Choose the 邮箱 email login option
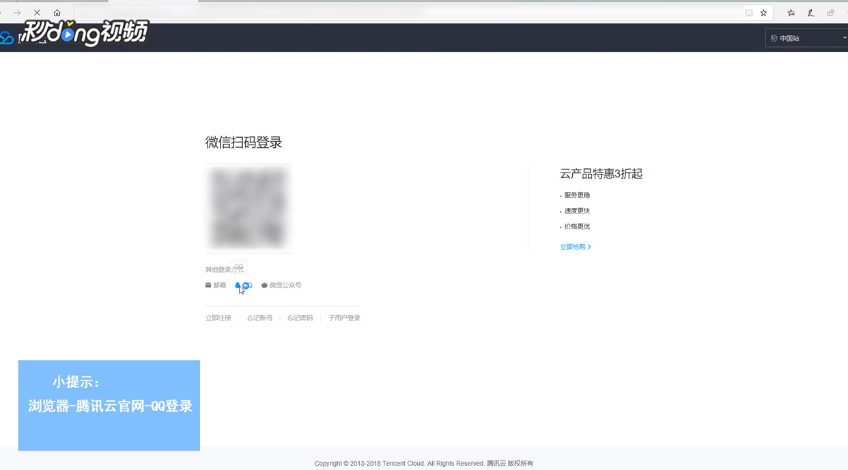The height and width of the screenshot is (470, 848). (x=216, y=285)
